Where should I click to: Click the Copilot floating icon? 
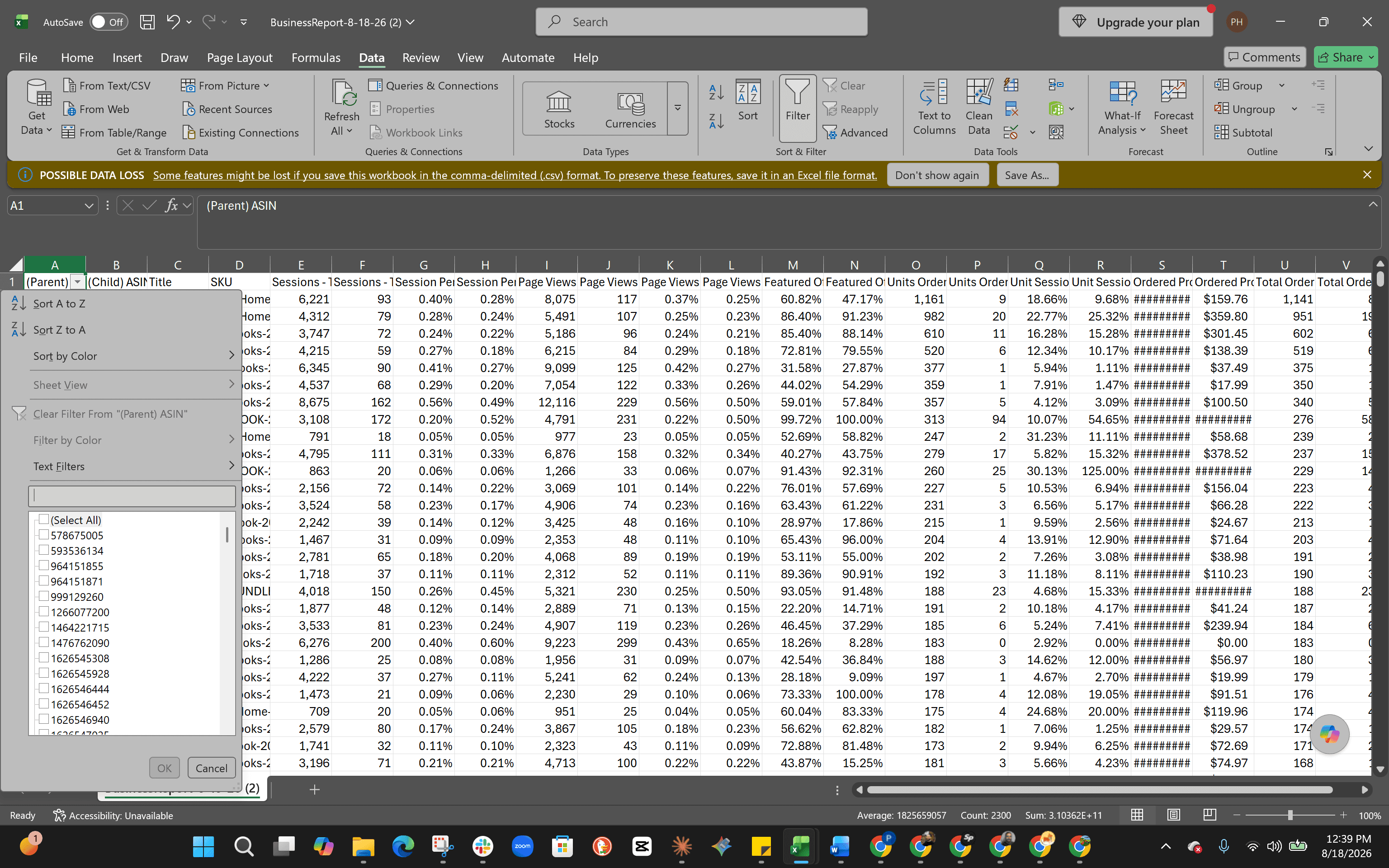1329,734
